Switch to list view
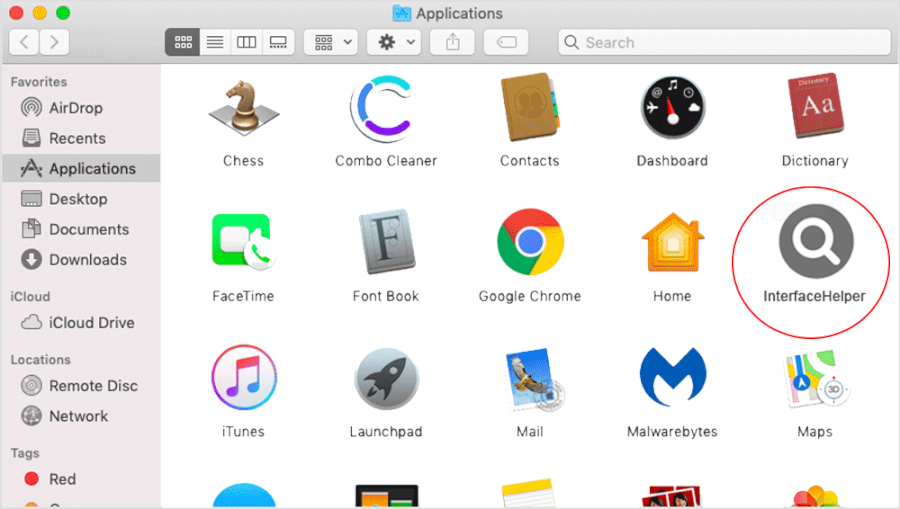Screen dimensions: 900x509 (215, 42)
